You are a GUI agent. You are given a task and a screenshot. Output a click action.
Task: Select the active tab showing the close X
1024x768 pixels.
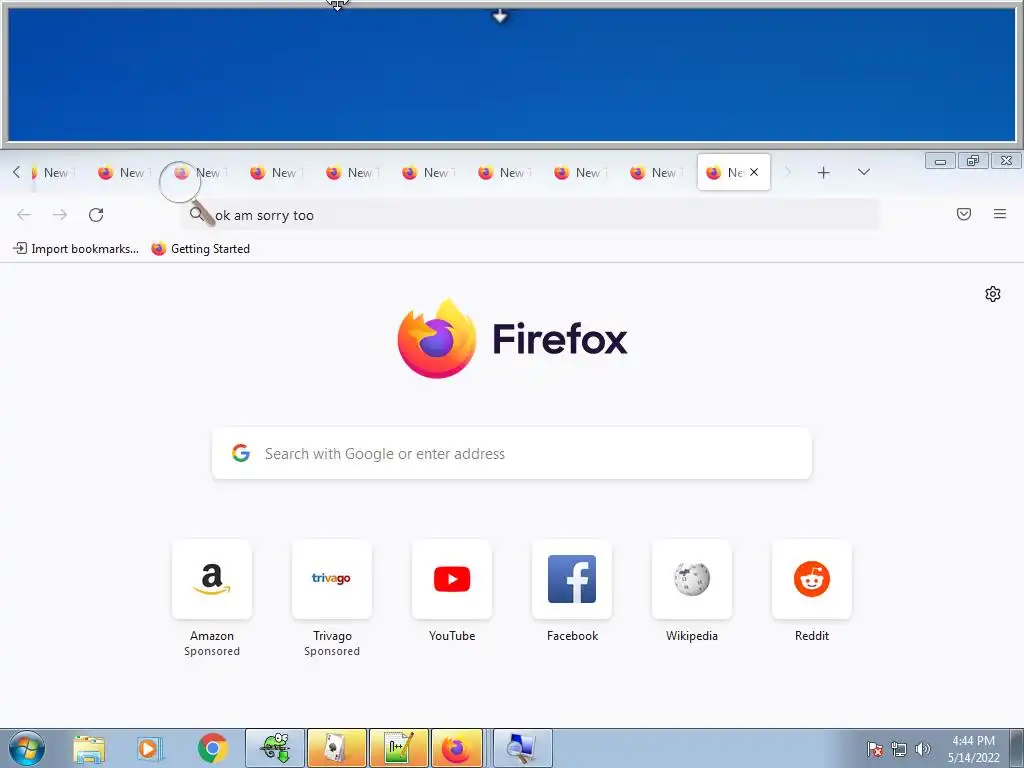pyautogui.click(x=733, y=172)
